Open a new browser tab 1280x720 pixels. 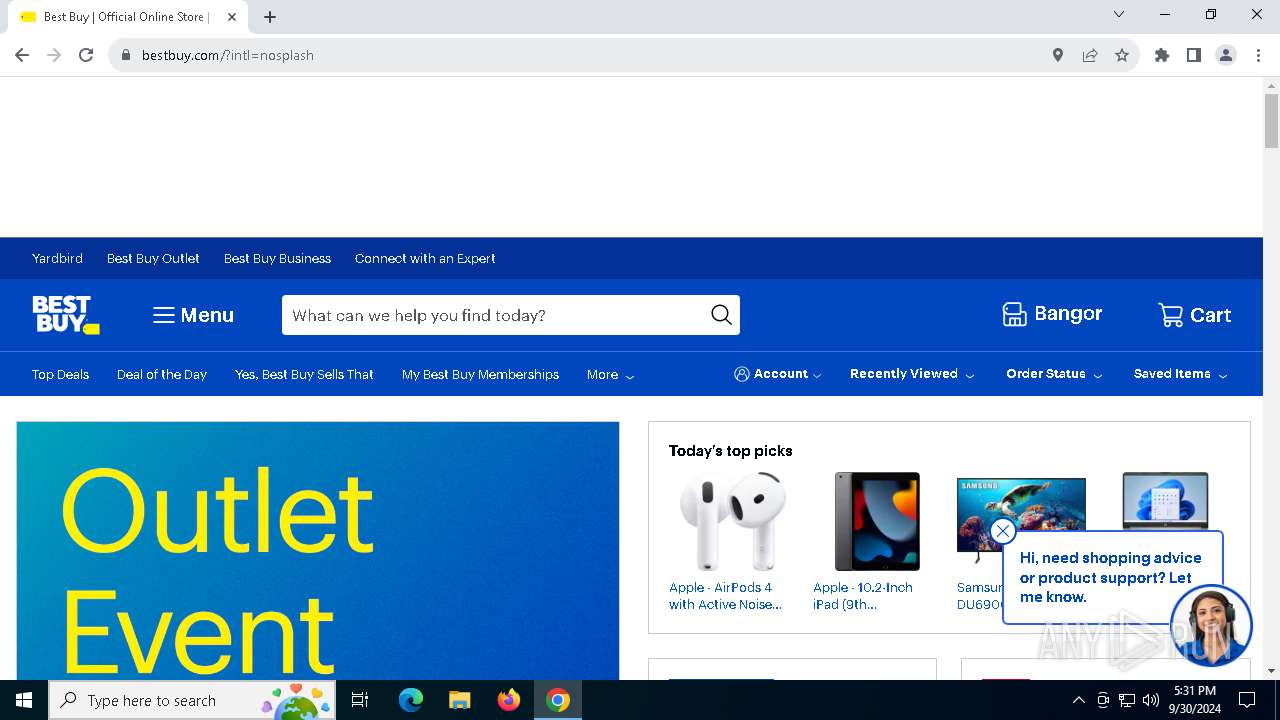270,17
